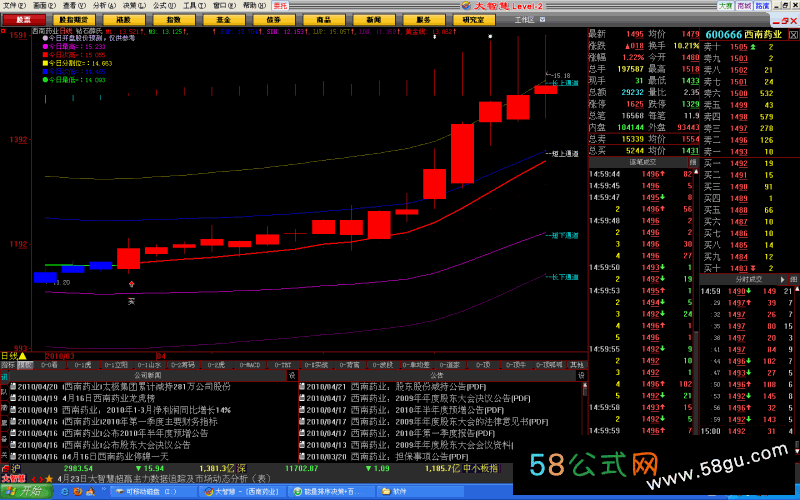Open the 公式 menu

(x=164, y=6)
